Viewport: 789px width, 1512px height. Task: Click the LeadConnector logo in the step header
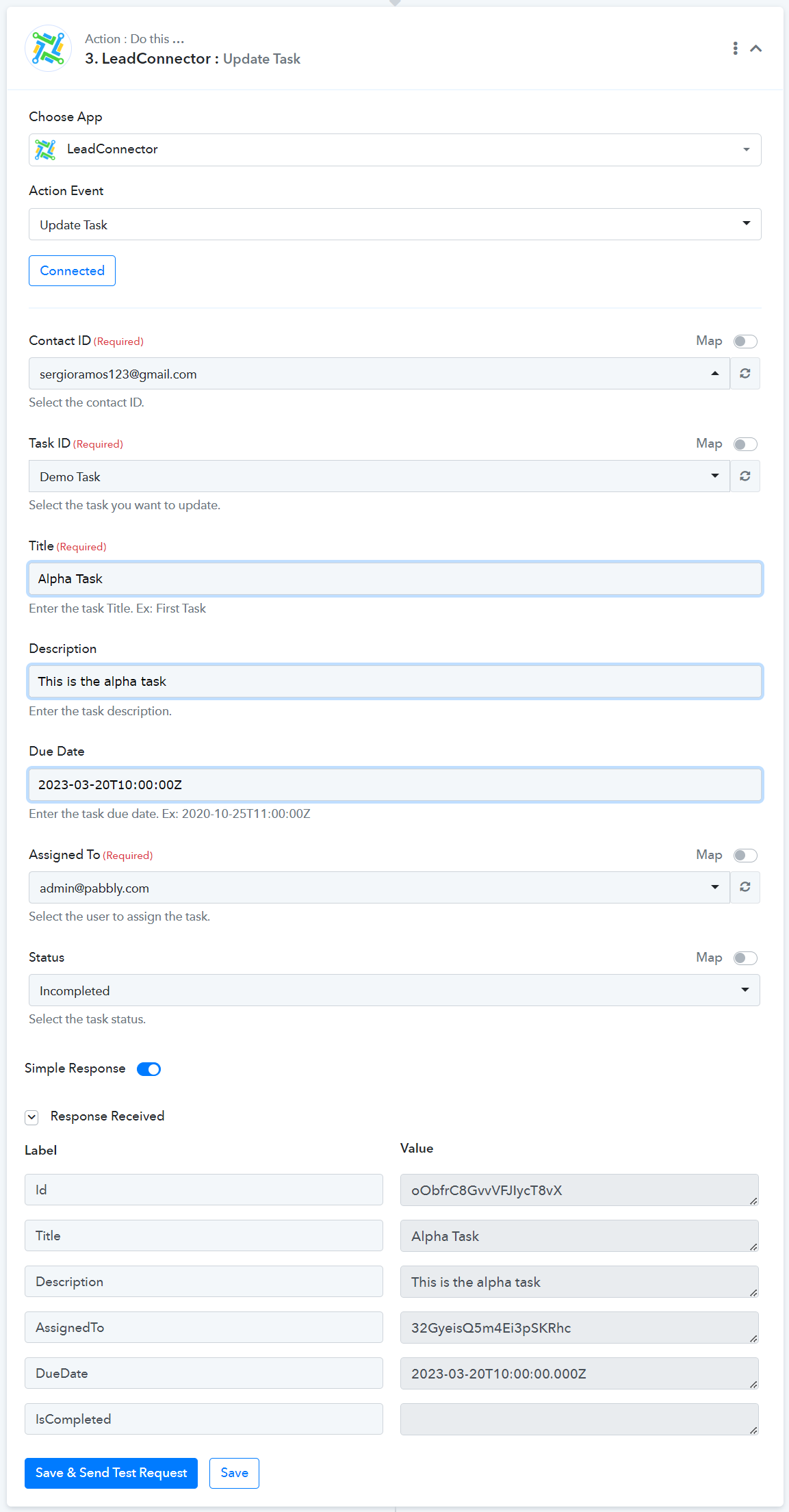coord(48,49)
